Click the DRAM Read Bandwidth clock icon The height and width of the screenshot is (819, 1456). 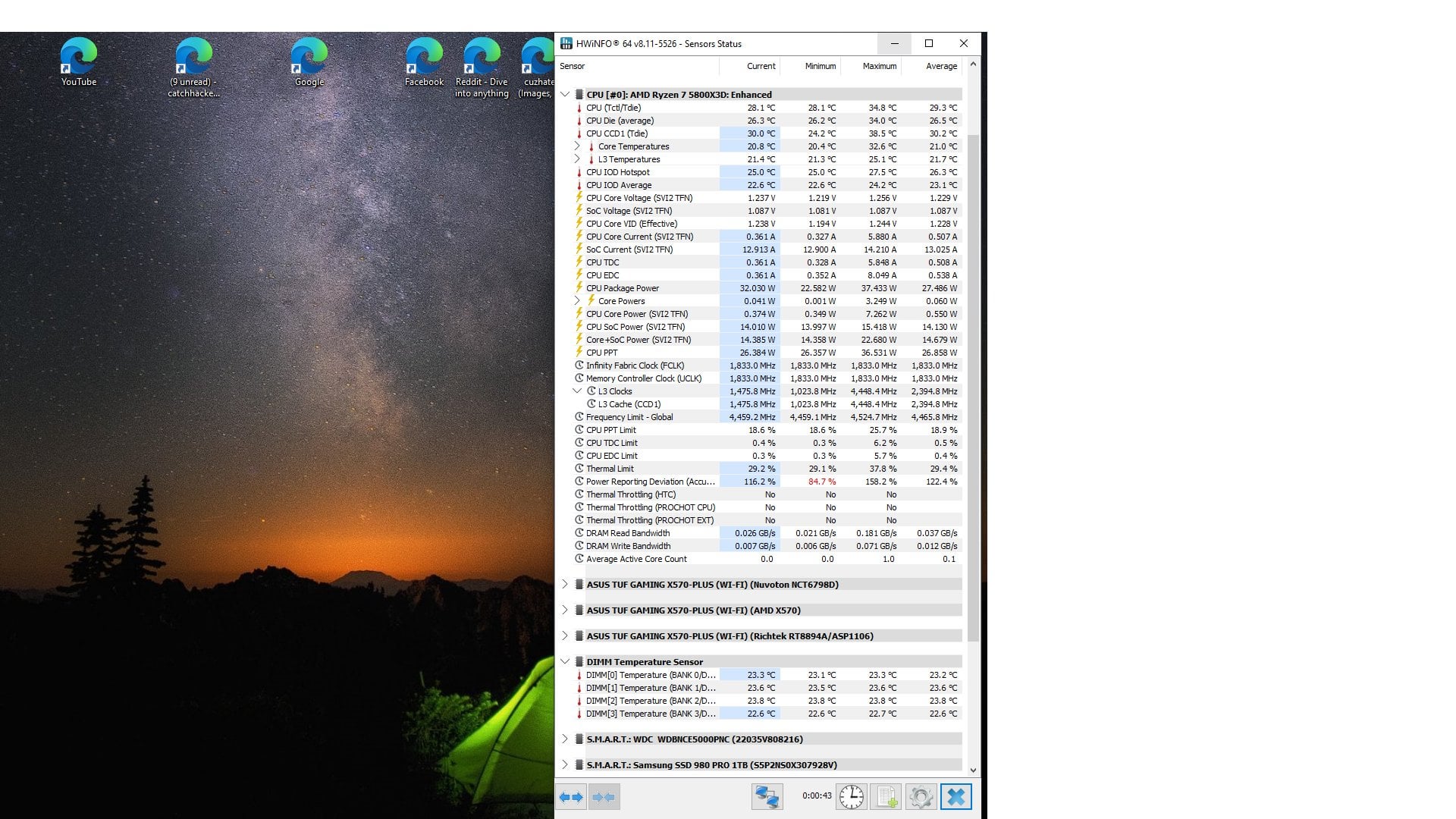[579, 533]
